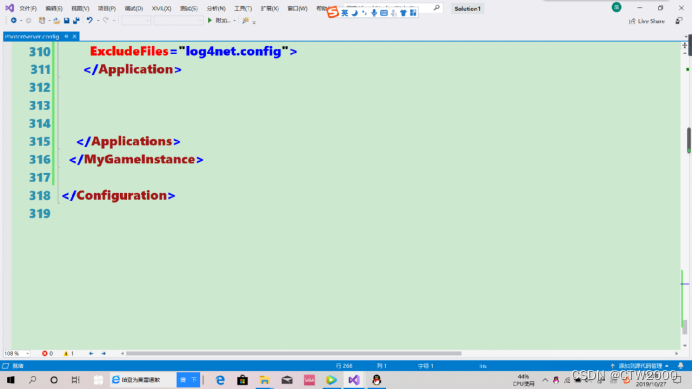Expand the Attach button dropdown arrow
Viewport: 693px width, 390px height.
coord(234,21)
